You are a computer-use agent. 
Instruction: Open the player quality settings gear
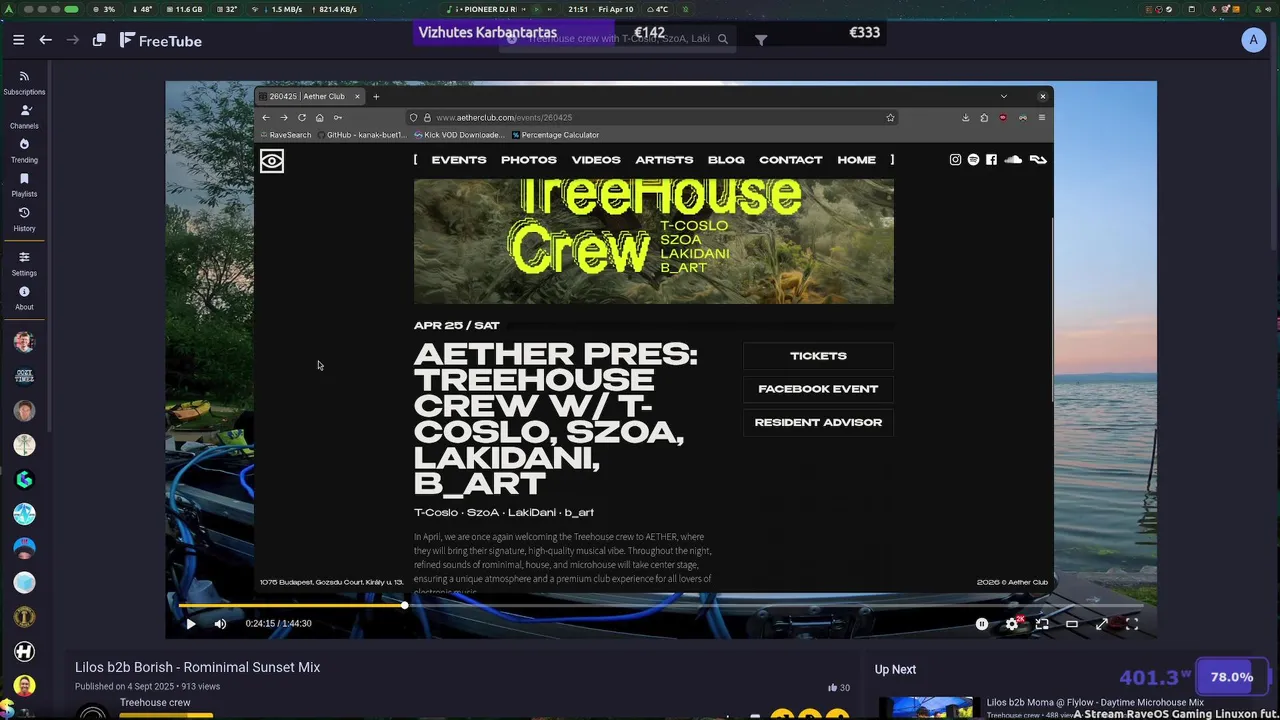1012,624
